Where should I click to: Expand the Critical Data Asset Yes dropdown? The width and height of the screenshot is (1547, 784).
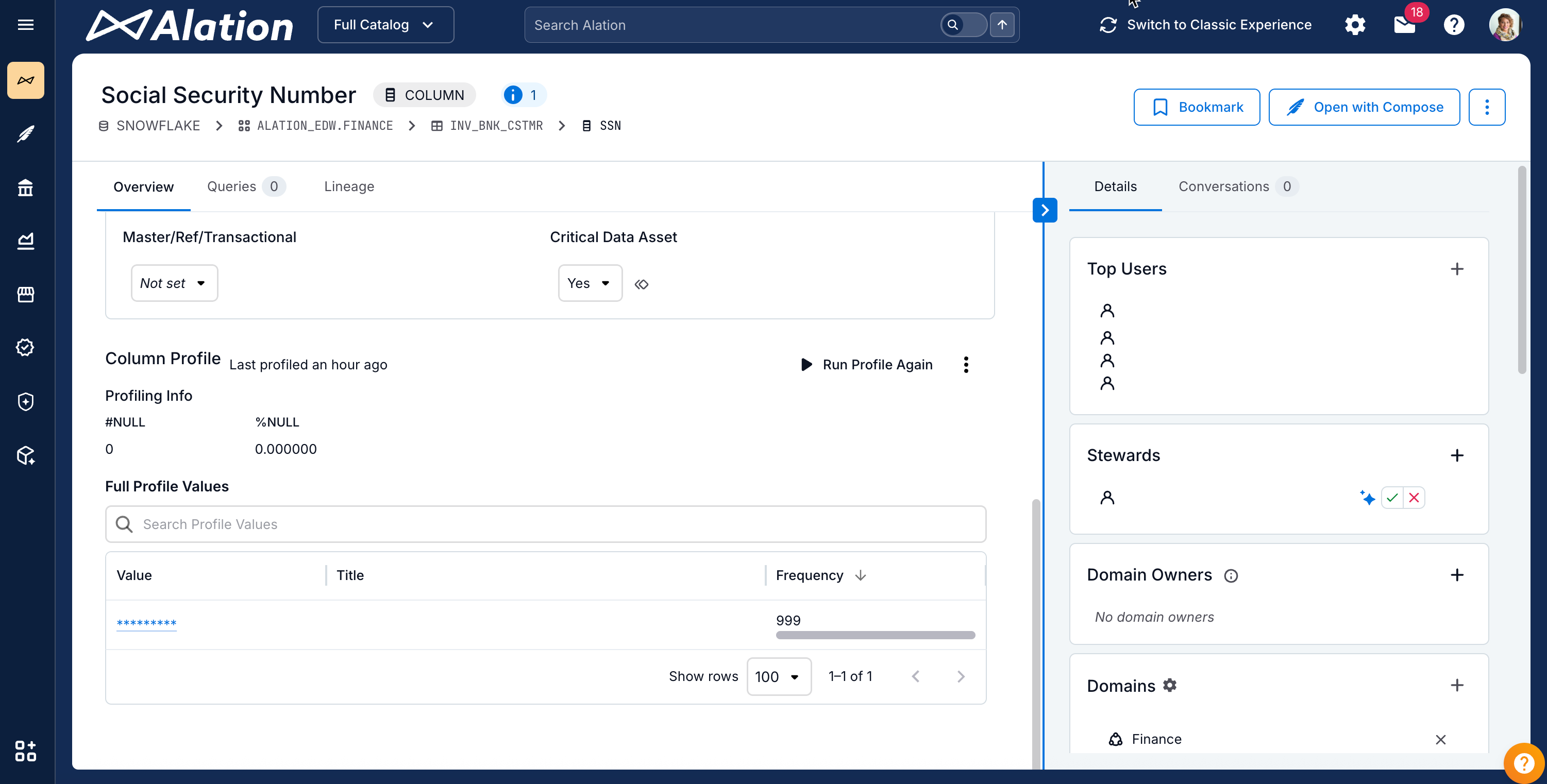point(590,283)
